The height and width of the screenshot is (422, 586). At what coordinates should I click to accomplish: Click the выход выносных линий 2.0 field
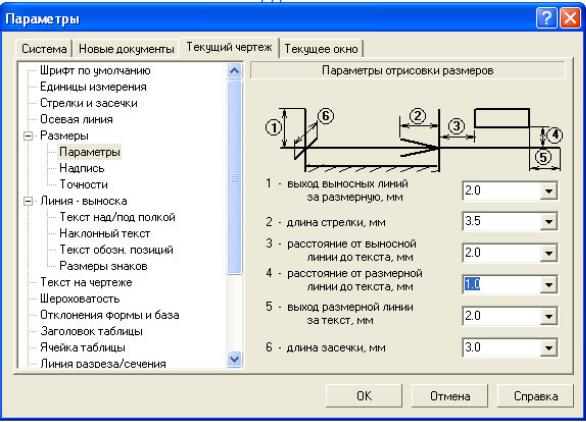coord(501,191)
